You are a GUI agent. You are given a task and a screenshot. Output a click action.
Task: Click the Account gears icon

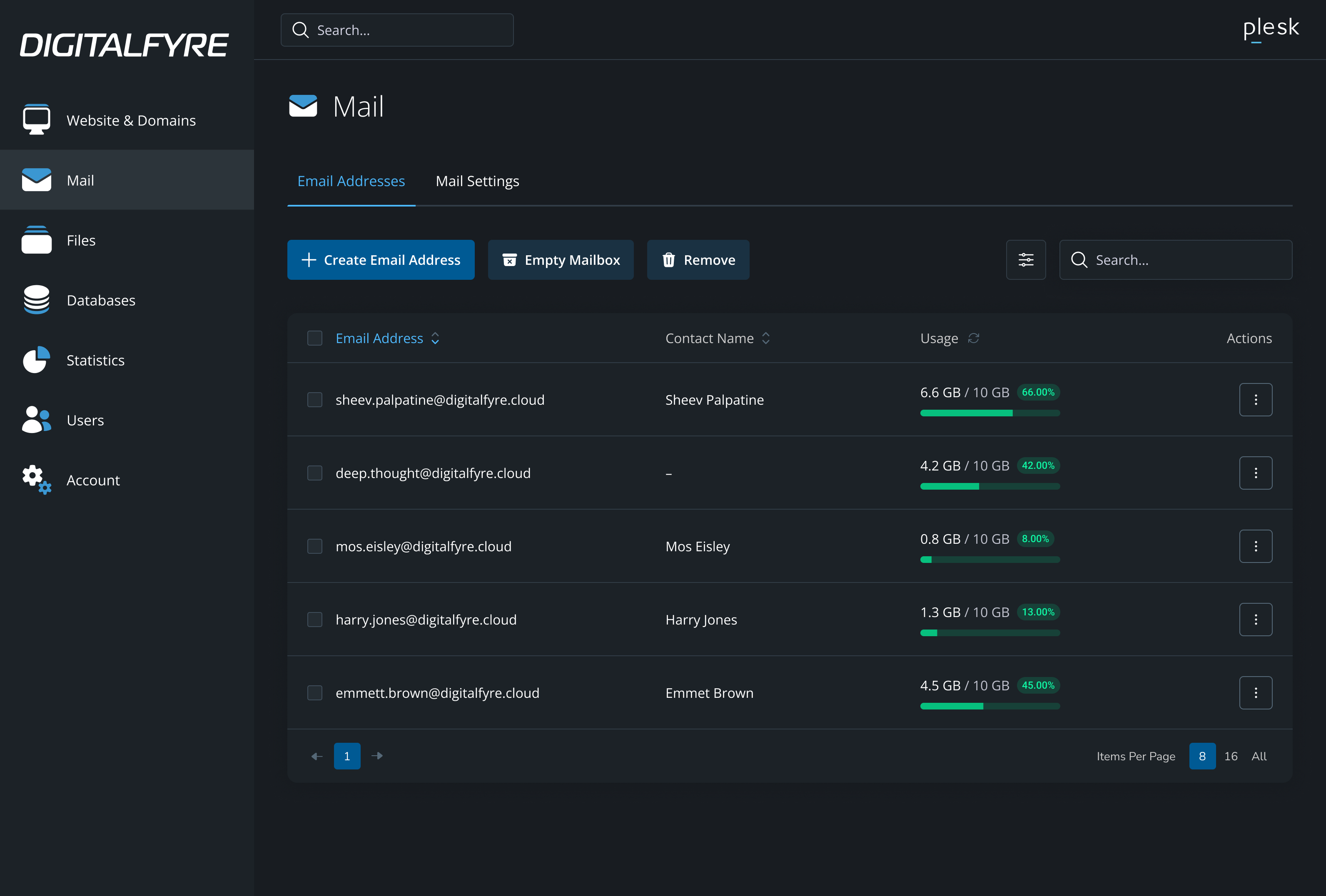click(x=37, y=480)
